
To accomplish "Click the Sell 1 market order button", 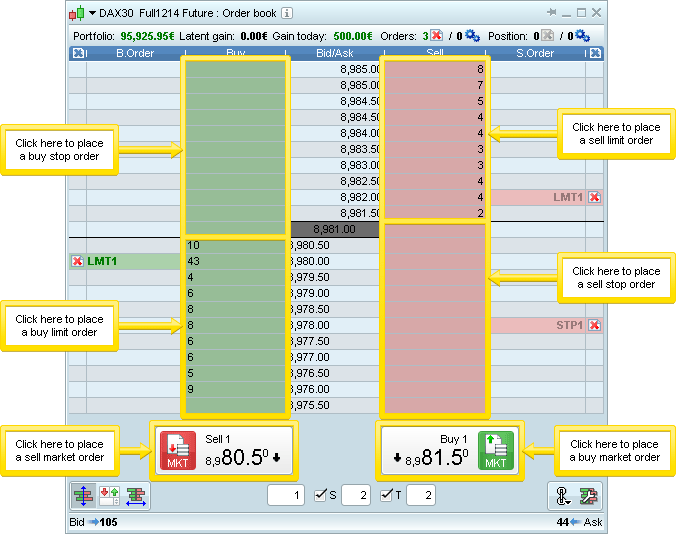I will pos(224,449).
